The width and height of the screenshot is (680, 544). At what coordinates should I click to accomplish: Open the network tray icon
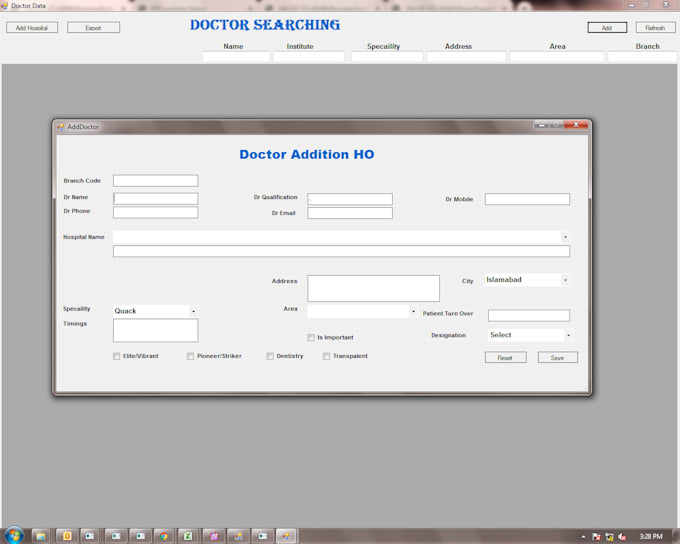(609, 537)
